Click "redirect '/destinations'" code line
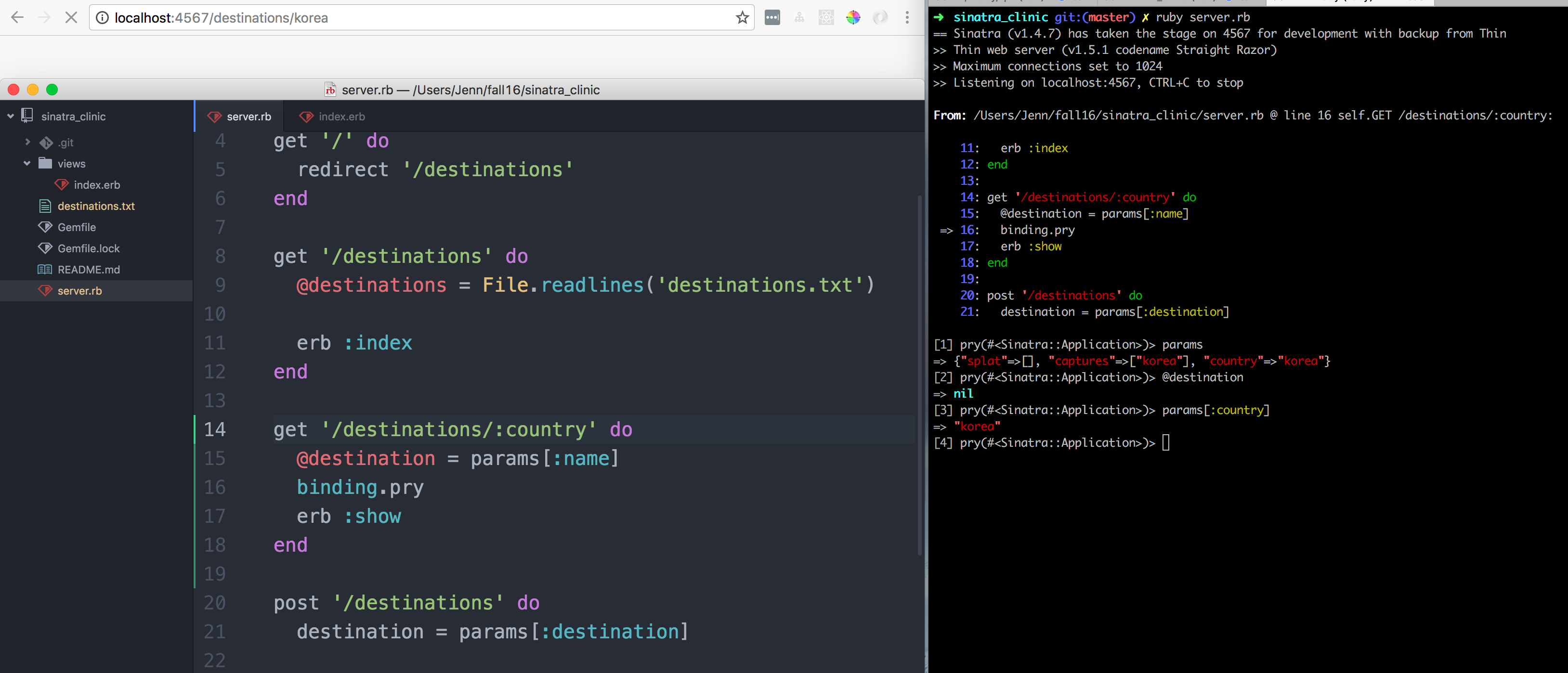Image resolution: width=1568 pixels, height=673 pixels. (436, 169)
